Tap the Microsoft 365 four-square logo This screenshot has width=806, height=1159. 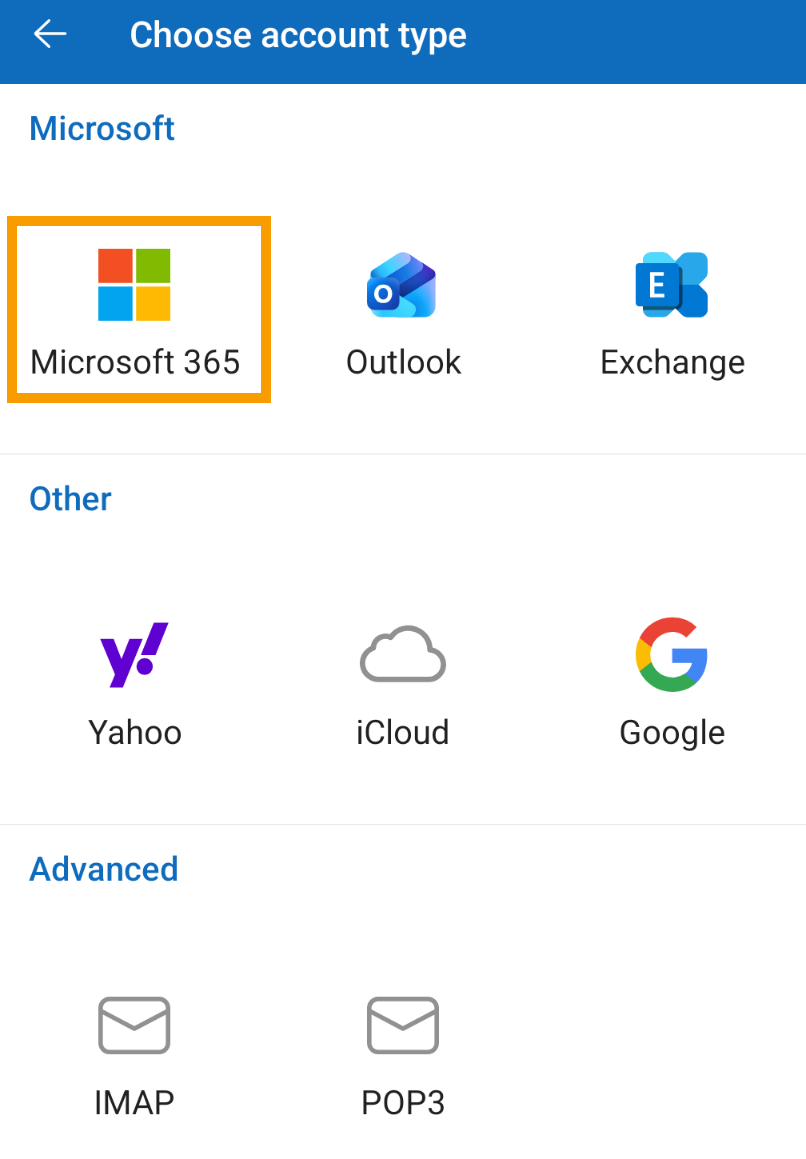(134, 285)
